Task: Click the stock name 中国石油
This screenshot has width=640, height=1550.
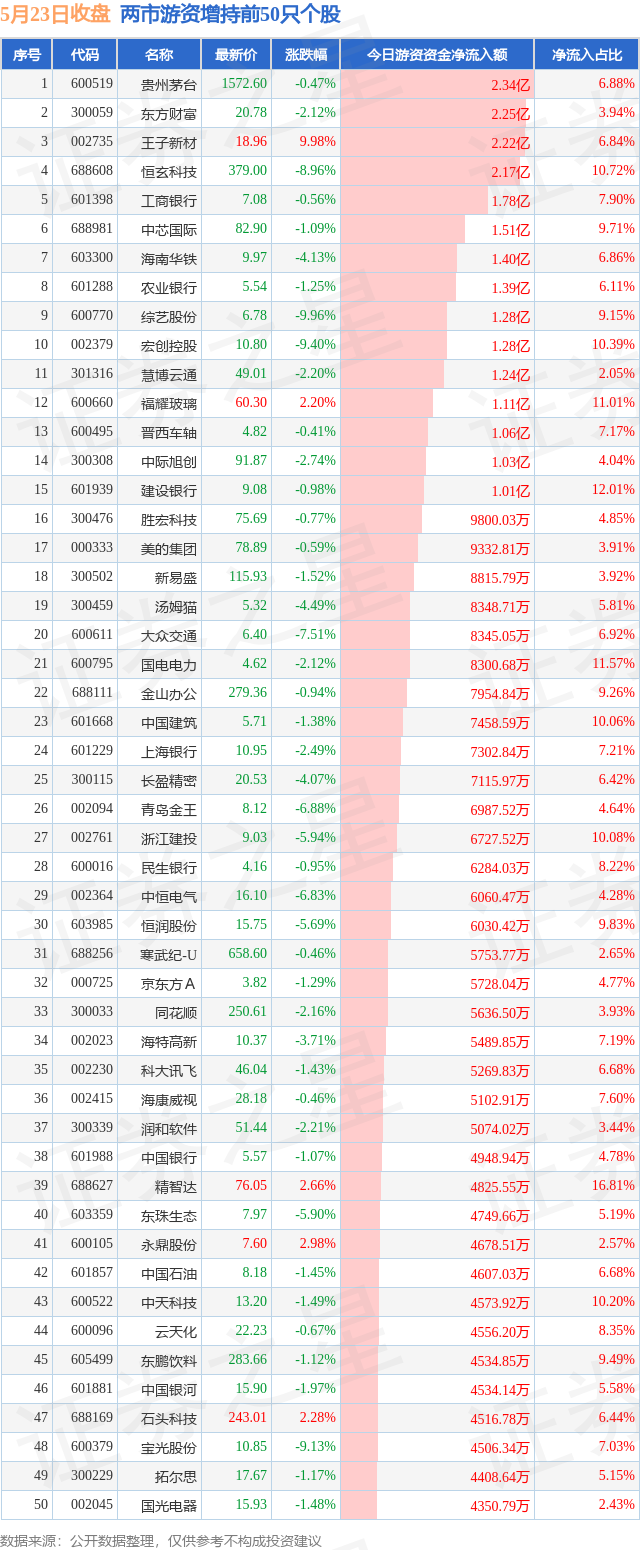Action: (x=169, y=1273)
